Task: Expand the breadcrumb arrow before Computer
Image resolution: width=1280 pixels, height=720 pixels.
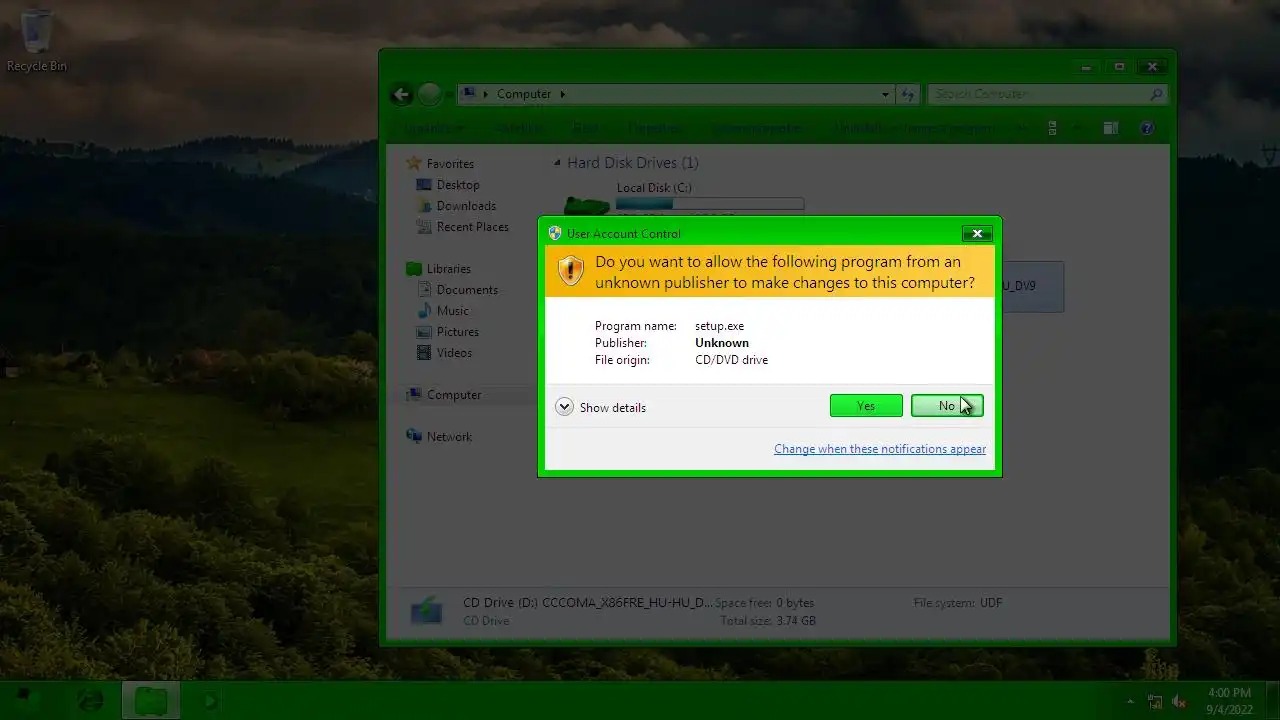Action: (486, 94)
